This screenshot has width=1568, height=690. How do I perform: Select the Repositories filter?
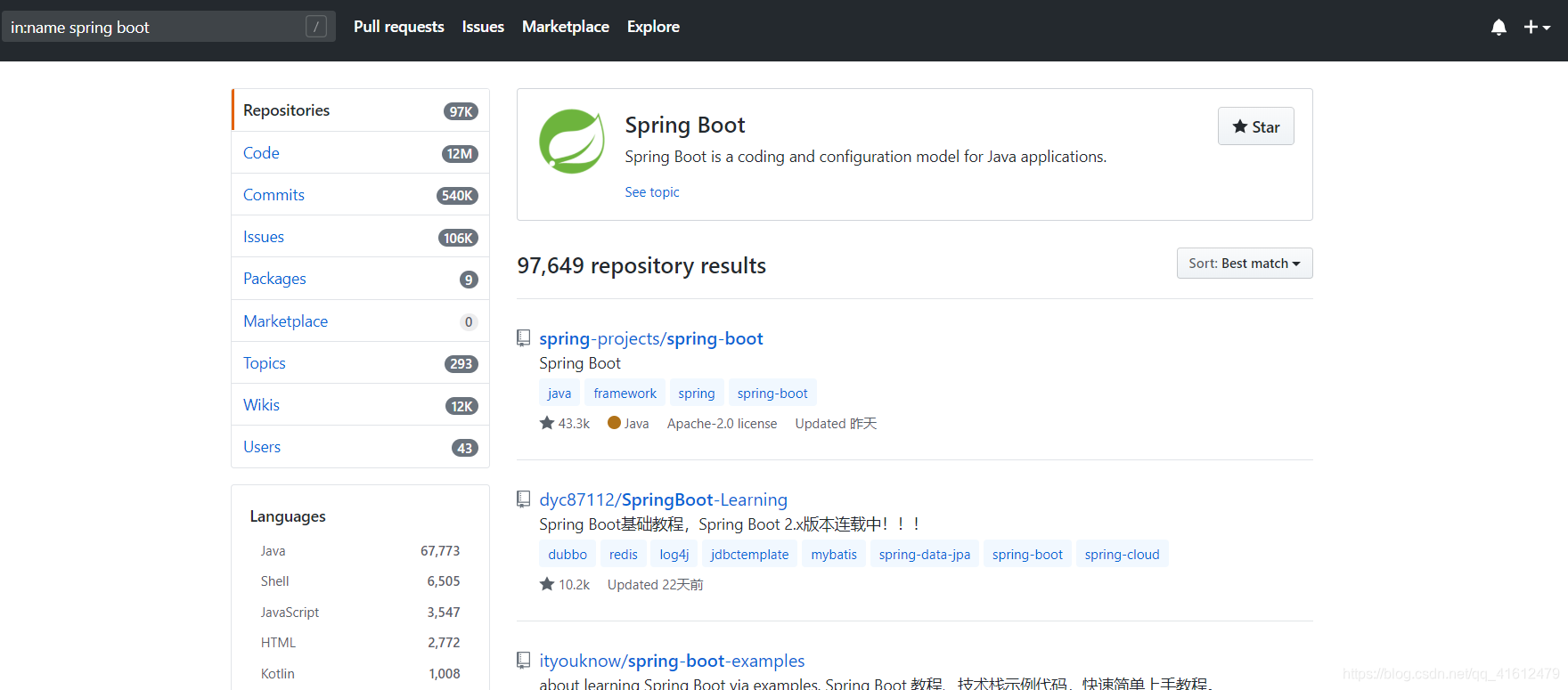tap(360, 110)
